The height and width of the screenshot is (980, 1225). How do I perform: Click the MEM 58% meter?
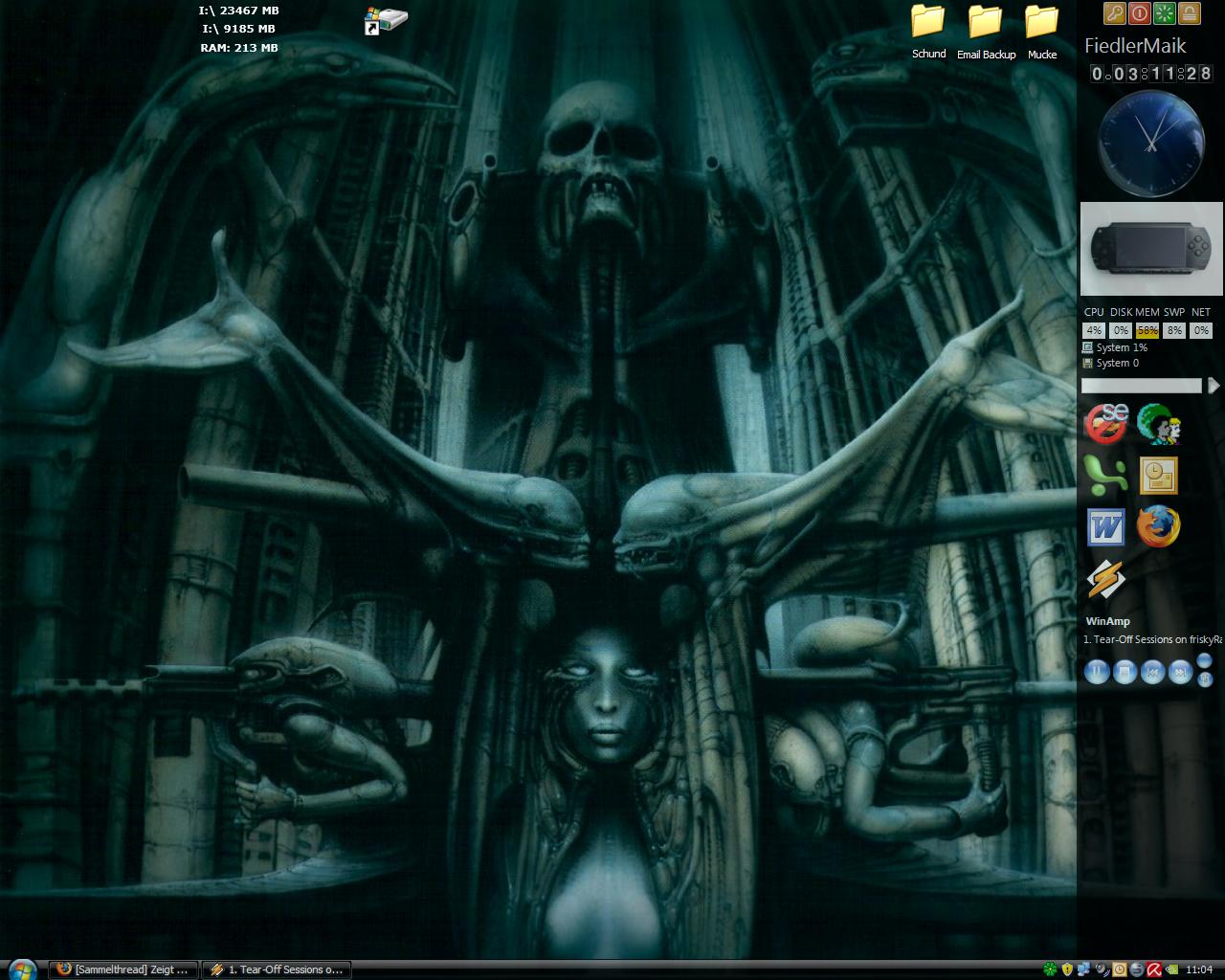pos(1147,330)
